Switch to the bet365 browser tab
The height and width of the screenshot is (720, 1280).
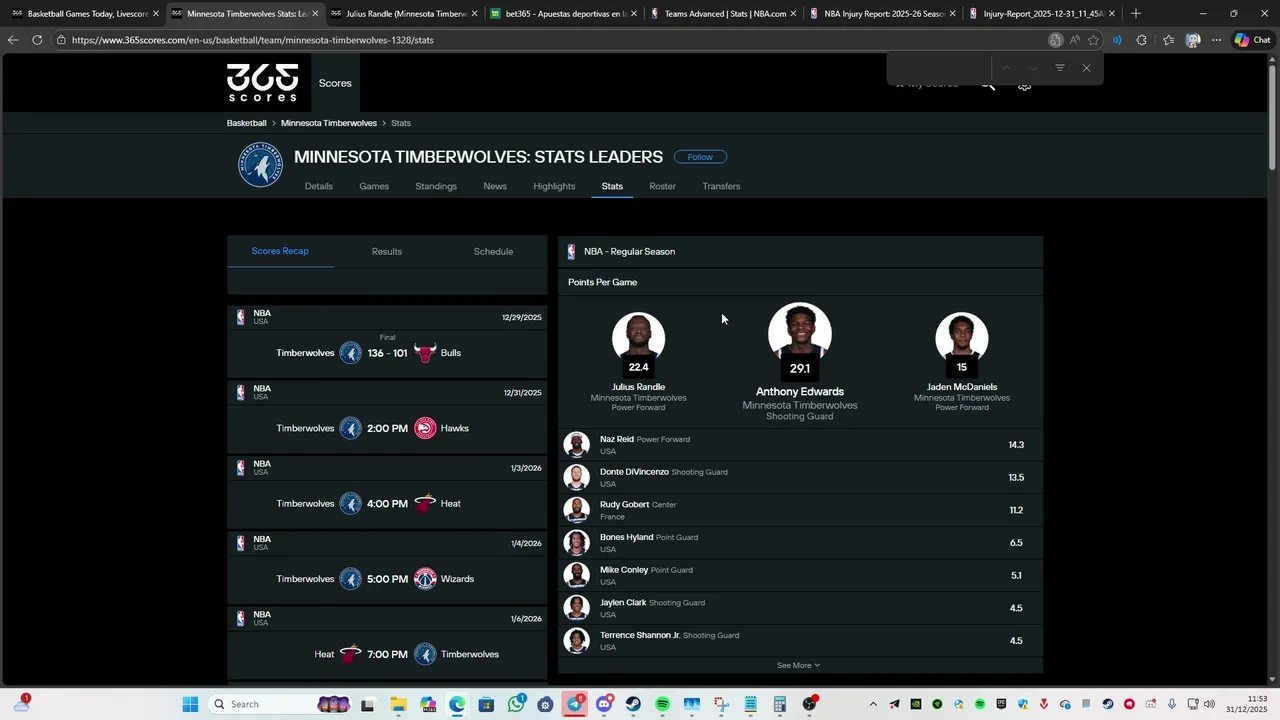click(x=562, y=14)
